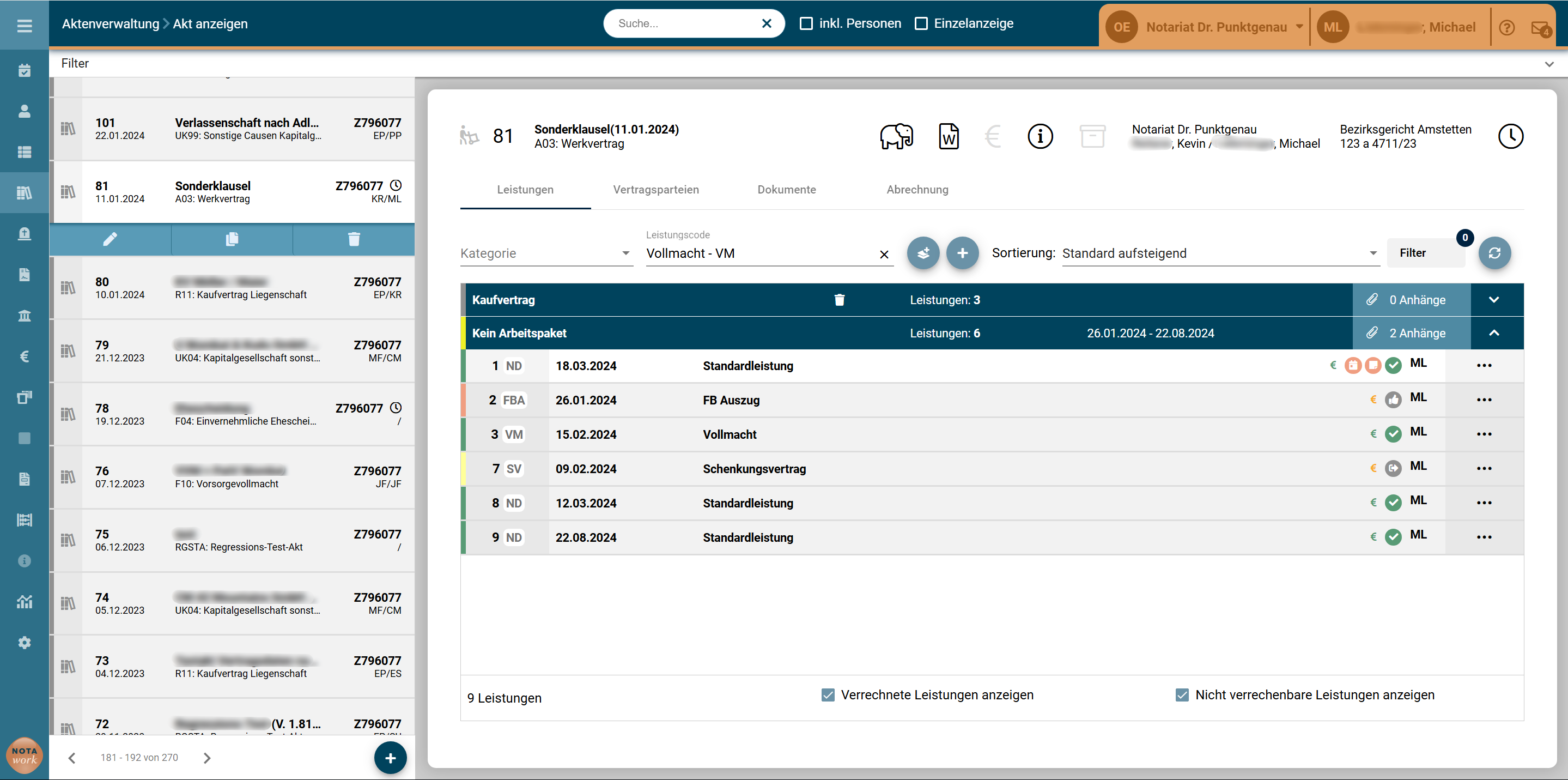The image size is (1568, 780).
Task: Delete the Kaufvertrag work package
Action: 840,300
